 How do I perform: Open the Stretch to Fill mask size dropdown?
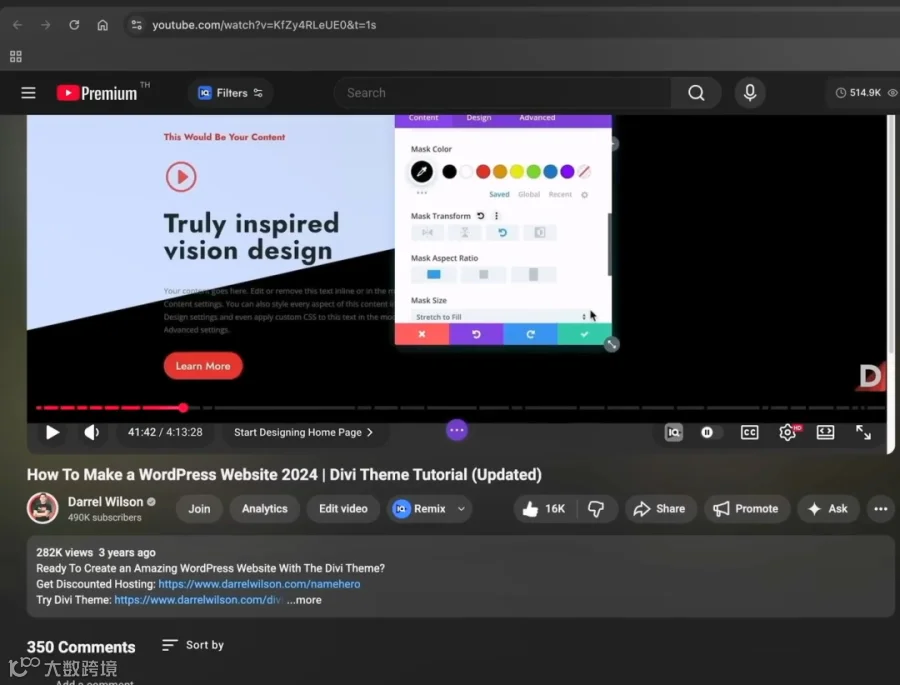point(501,317)
